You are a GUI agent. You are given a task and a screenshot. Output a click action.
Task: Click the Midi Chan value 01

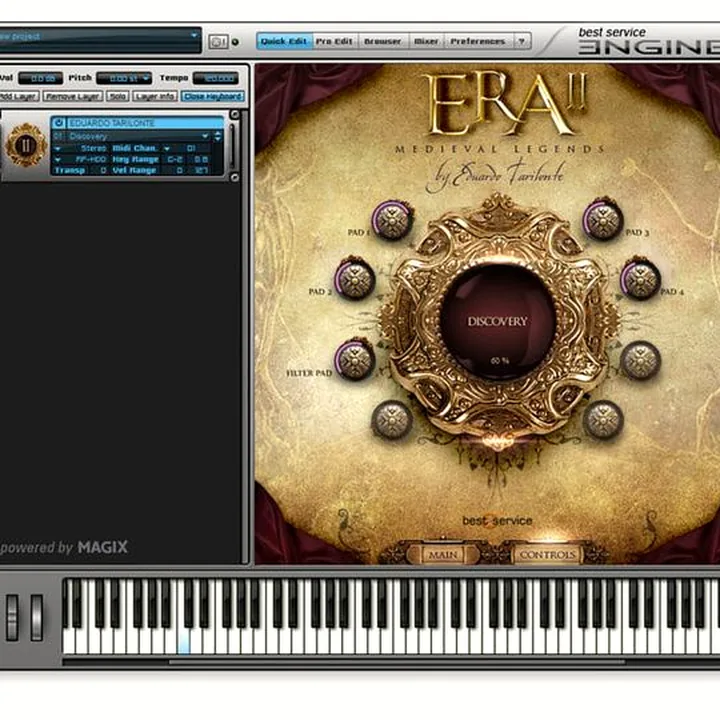(191, 148)
